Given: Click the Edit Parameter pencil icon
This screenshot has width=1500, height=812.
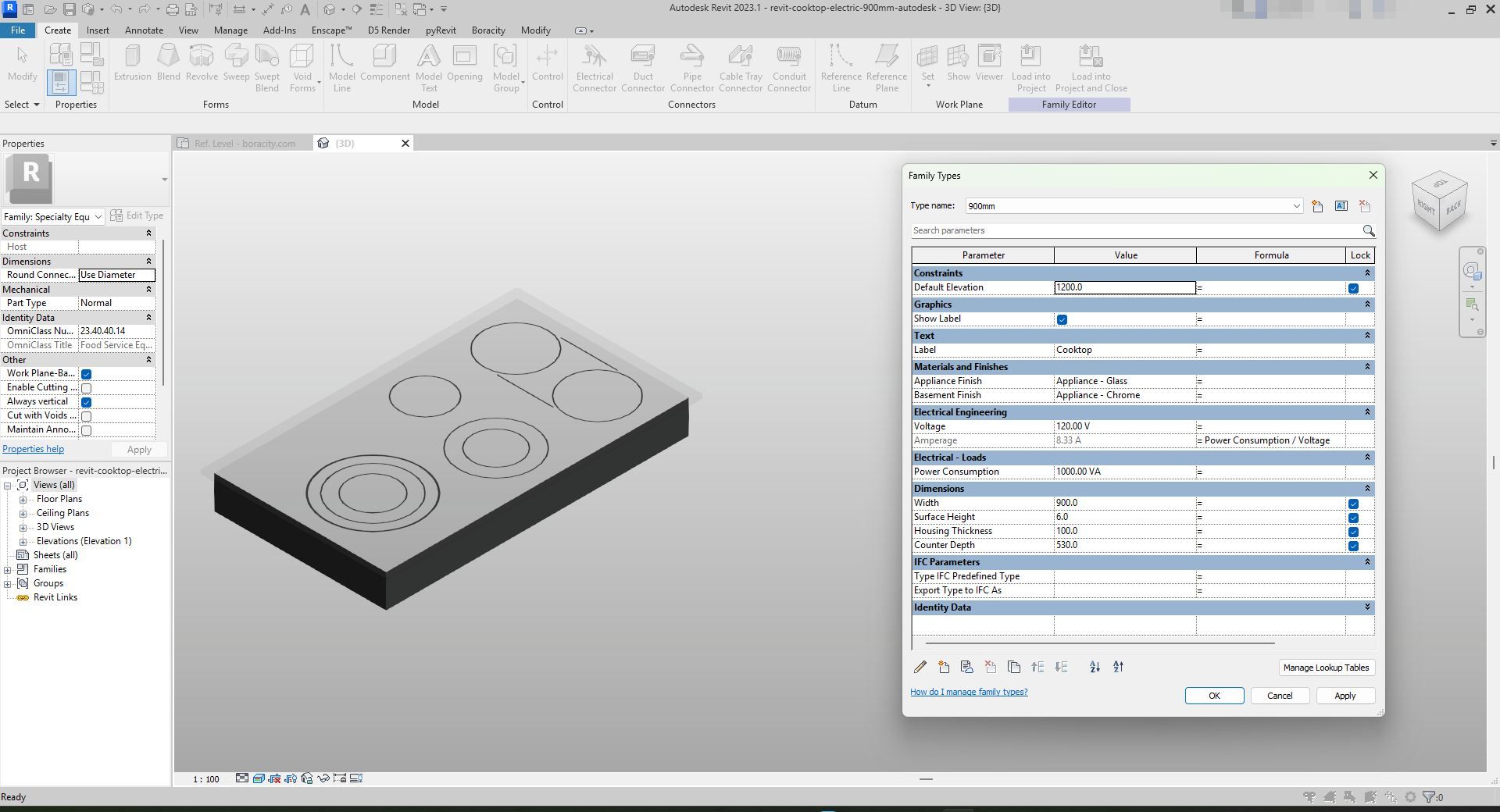Looking at the screenshot, I should tap(920, 667).
